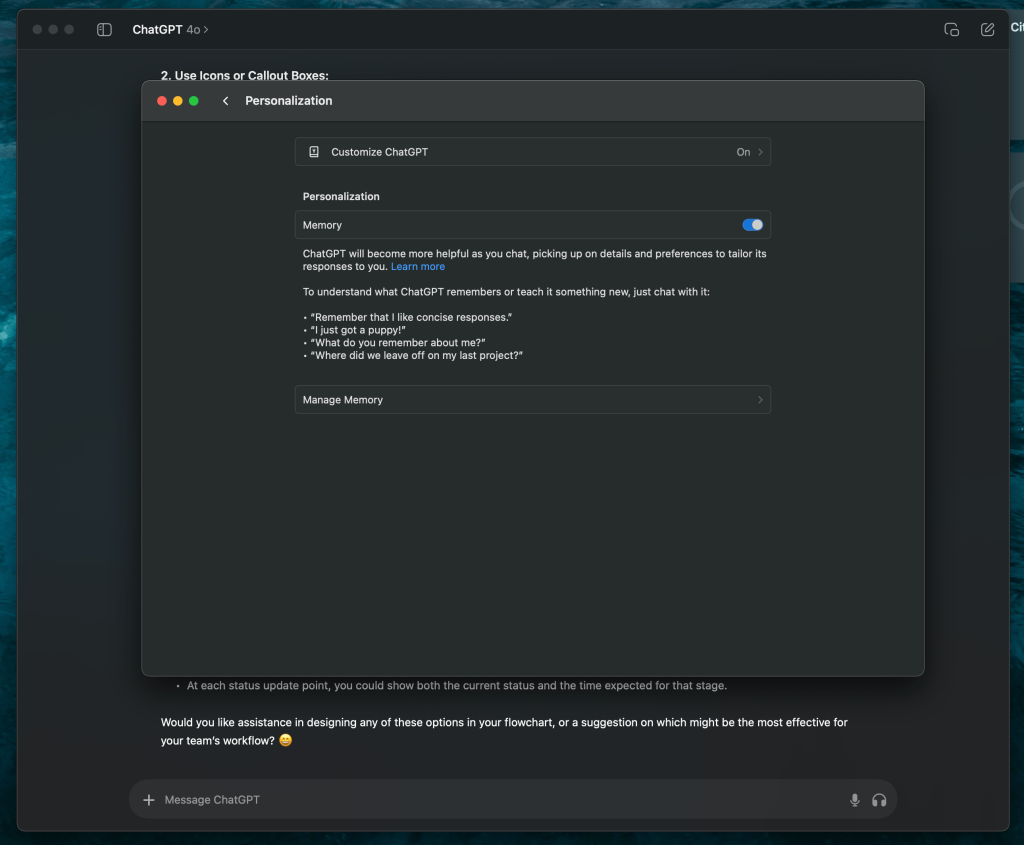The width and height of the screenshot is (1024, 845).
Task: Click the main ChatGPT window's gray close button
Action: (37, 30)
